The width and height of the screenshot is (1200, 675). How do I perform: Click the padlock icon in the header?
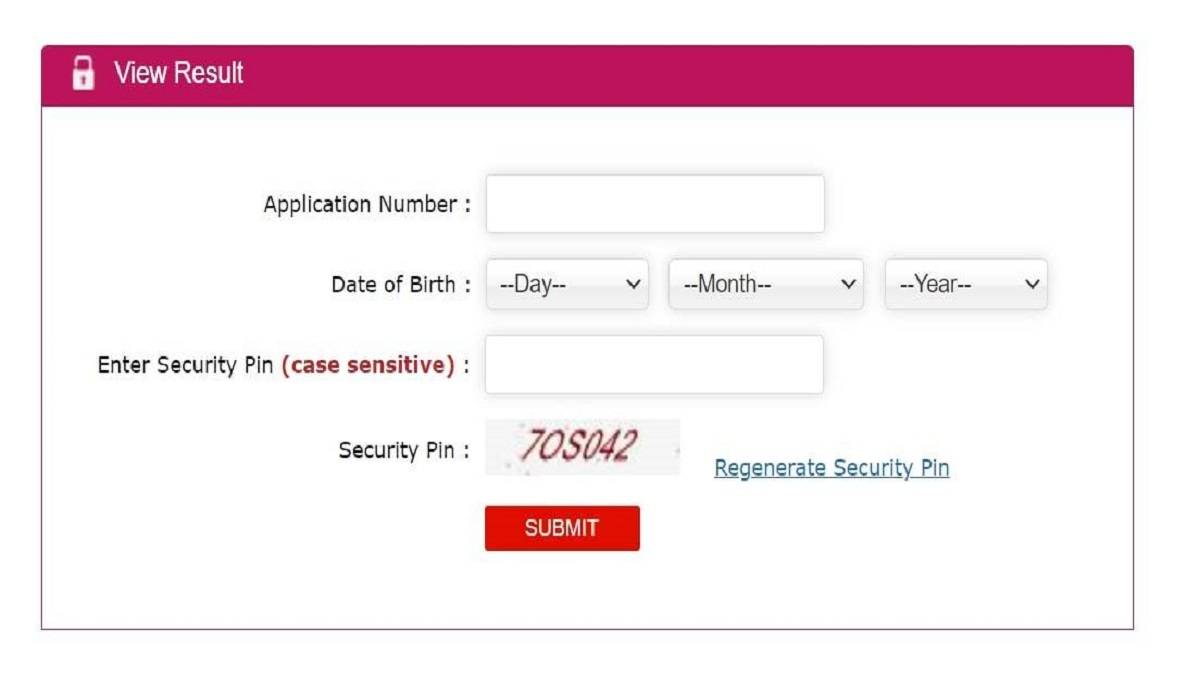[x=83, y=73]
